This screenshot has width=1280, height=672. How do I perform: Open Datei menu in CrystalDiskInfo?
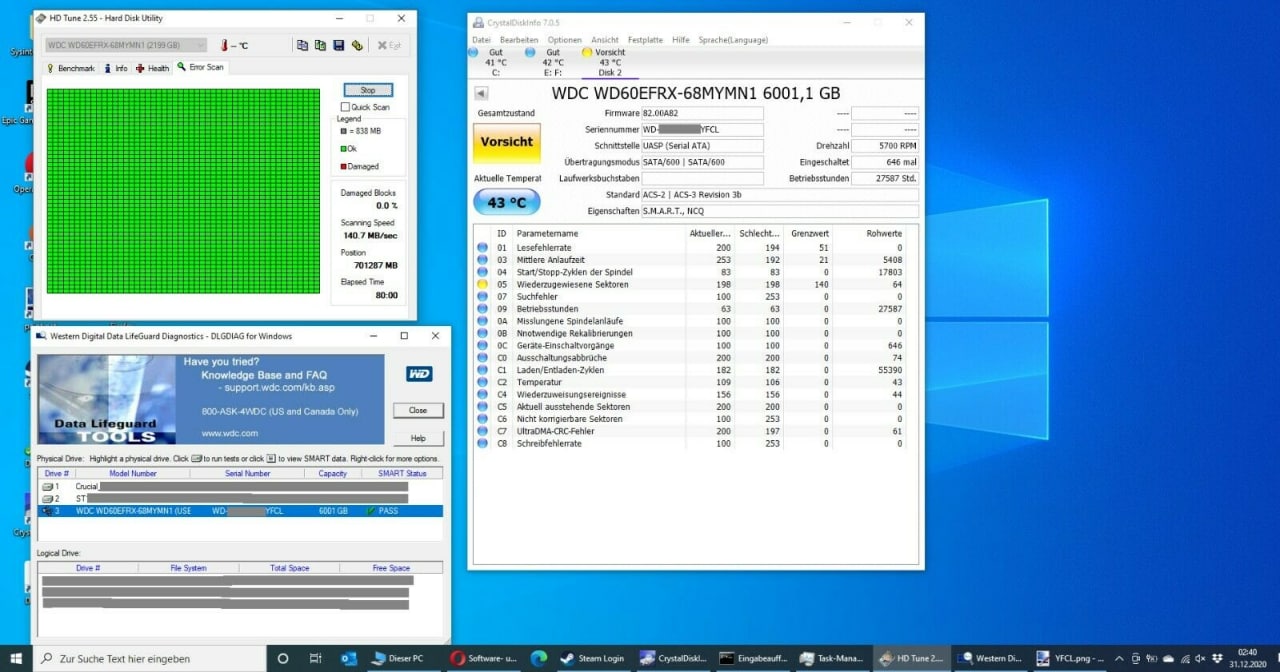pyautogui.click(x=481, y=40)
